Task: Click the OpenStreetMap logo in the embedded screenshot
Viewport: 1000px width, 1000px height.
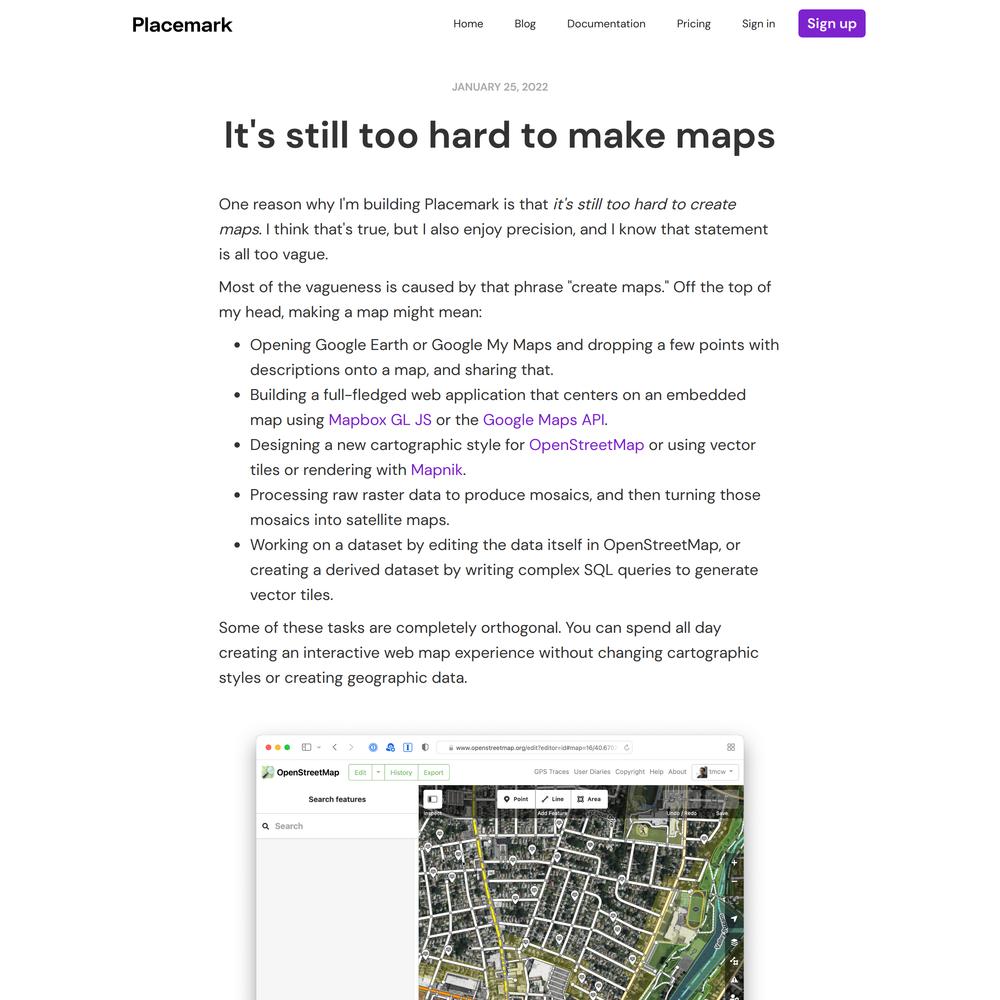Action: (x=300, y=772)
